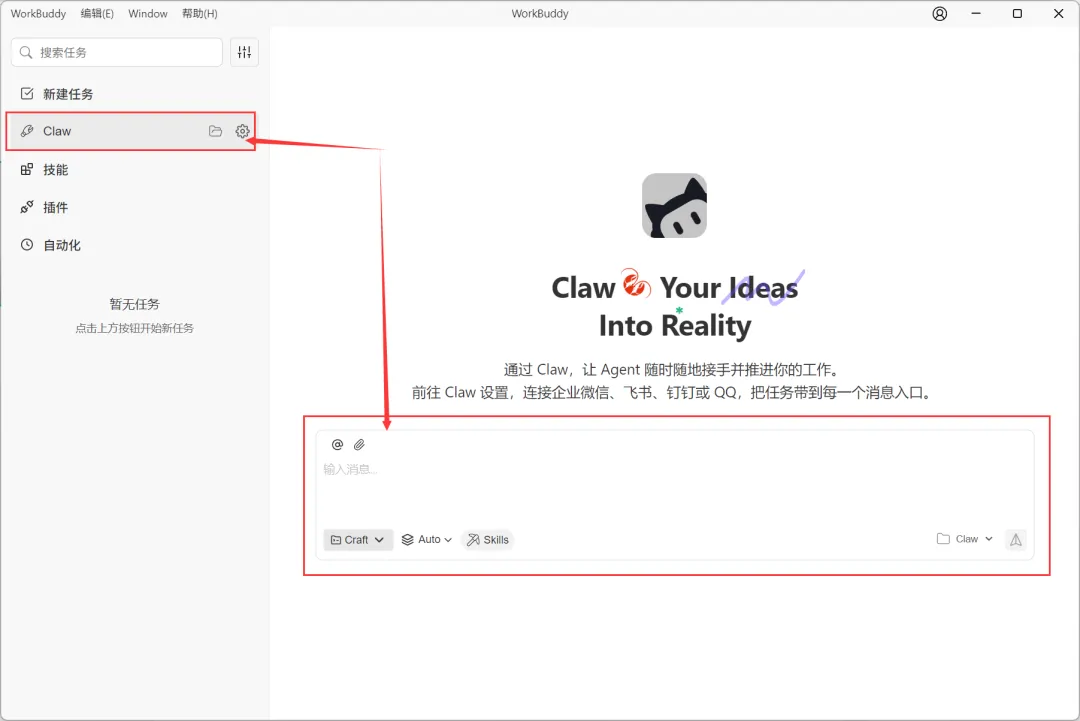Open Claw settings gear icon
Image resolution: width=1080 pixels, height=721 pixels.
tap(242, 131)
